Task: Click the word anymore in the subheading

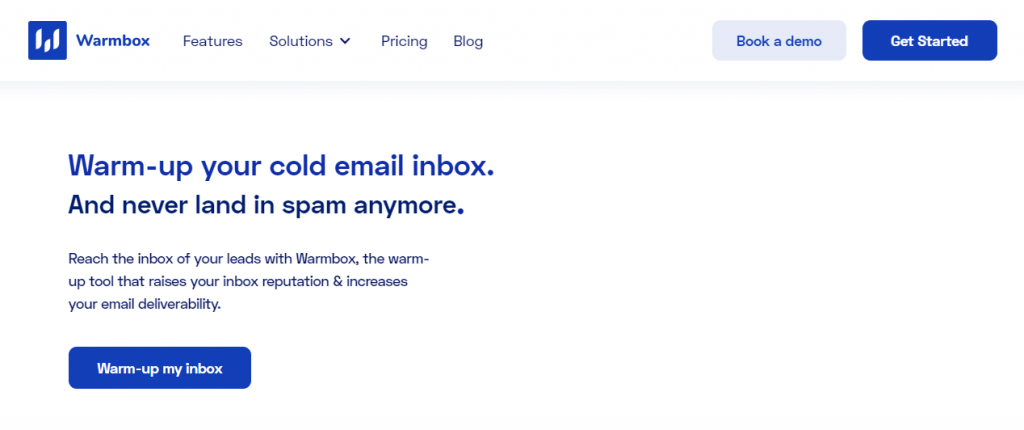Action: (x=409, y=207)
